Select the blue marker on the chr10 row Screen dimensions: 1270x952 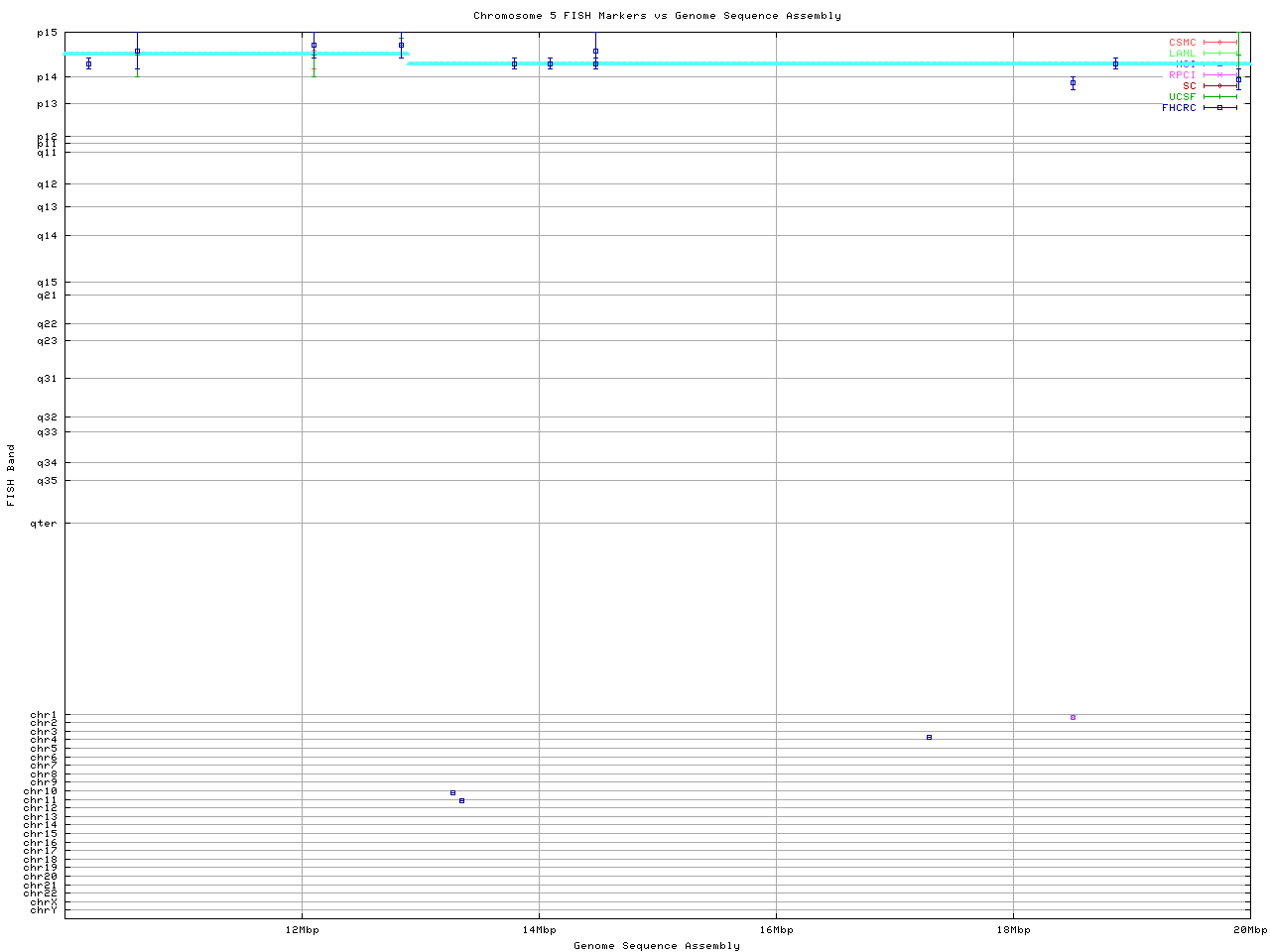pos(452,792)
